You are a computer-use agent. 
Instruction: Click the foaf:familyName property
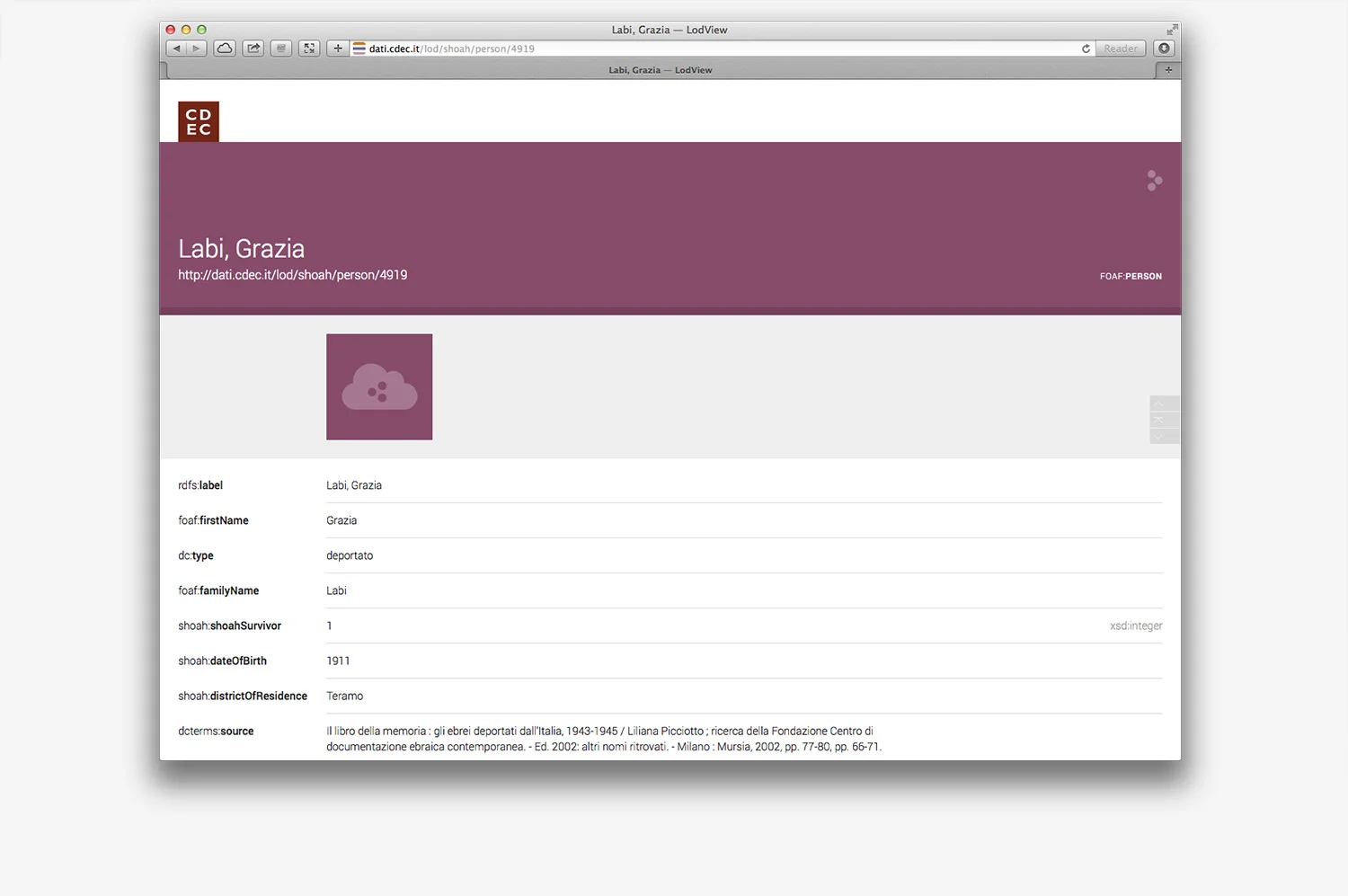tap(218, 590)
